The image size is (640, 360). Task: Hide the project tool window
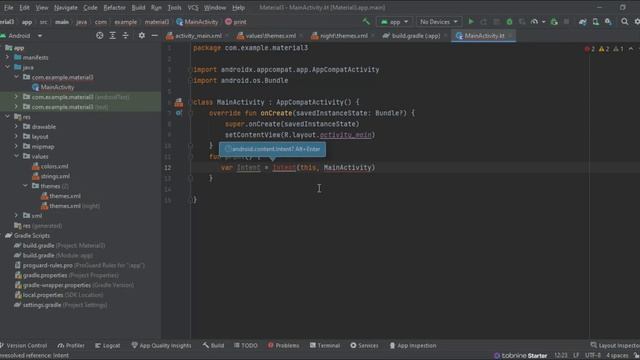coord(154,36)
